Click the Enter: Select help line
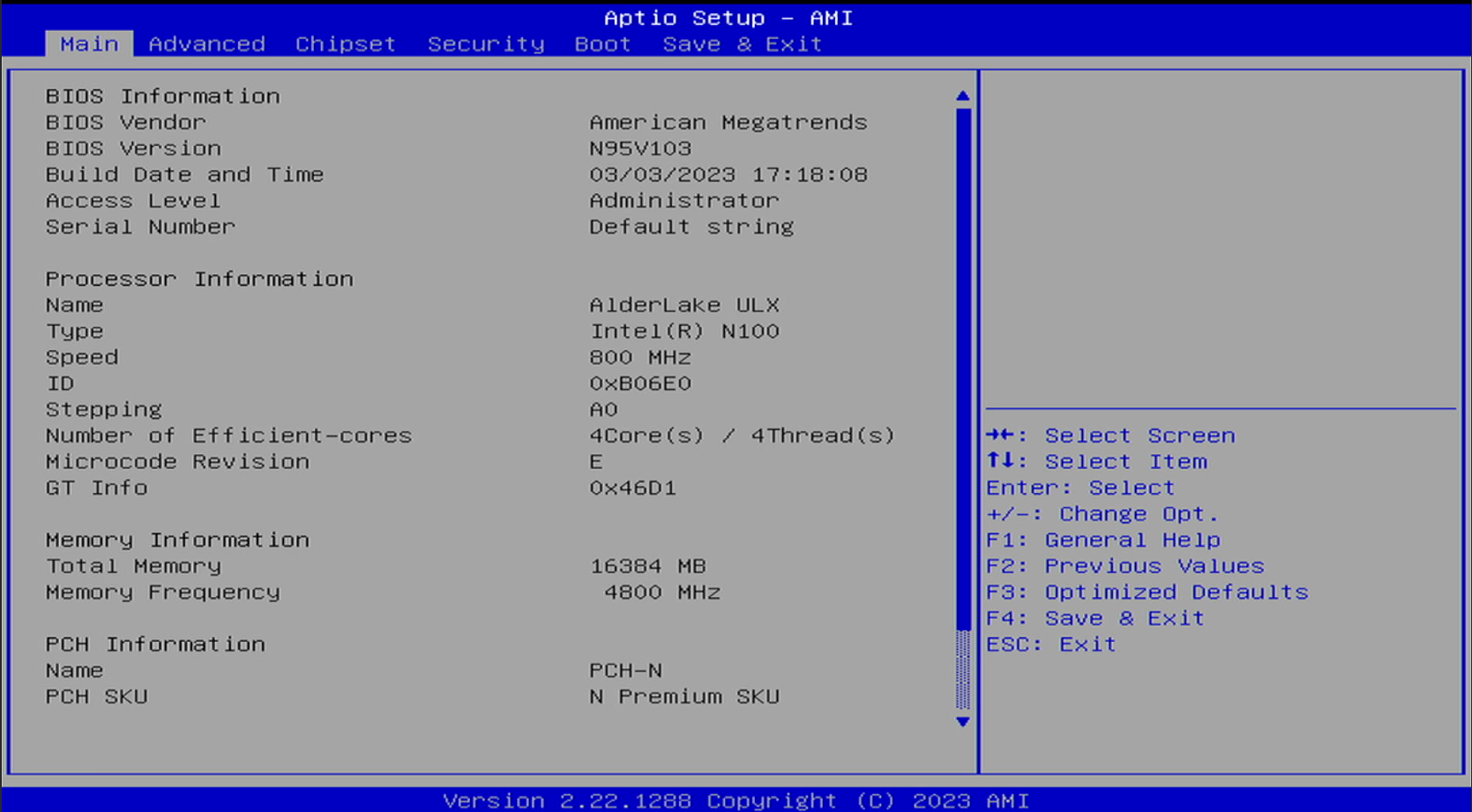The height and width of the screenshot is (812, 1472). point(1080,488)
